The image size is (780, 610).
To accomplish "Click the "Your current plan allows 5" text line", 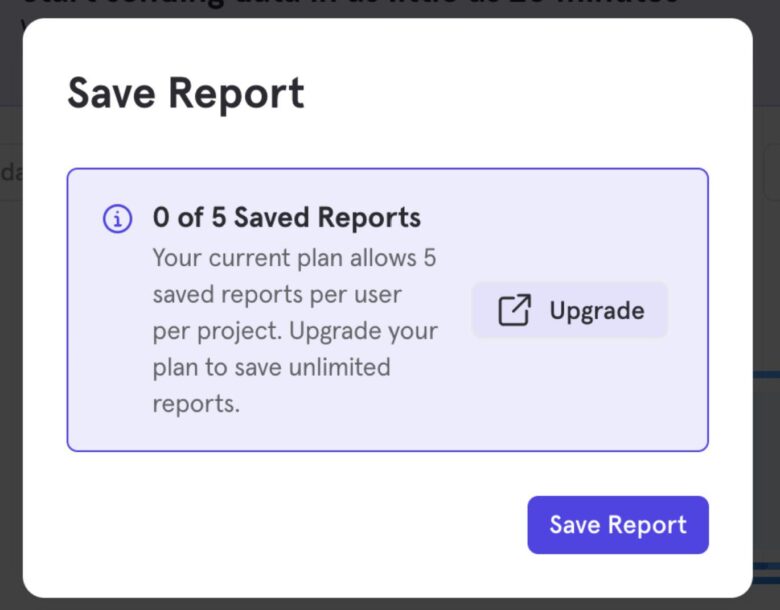I will pyautogui.click(x=294, y=258).
